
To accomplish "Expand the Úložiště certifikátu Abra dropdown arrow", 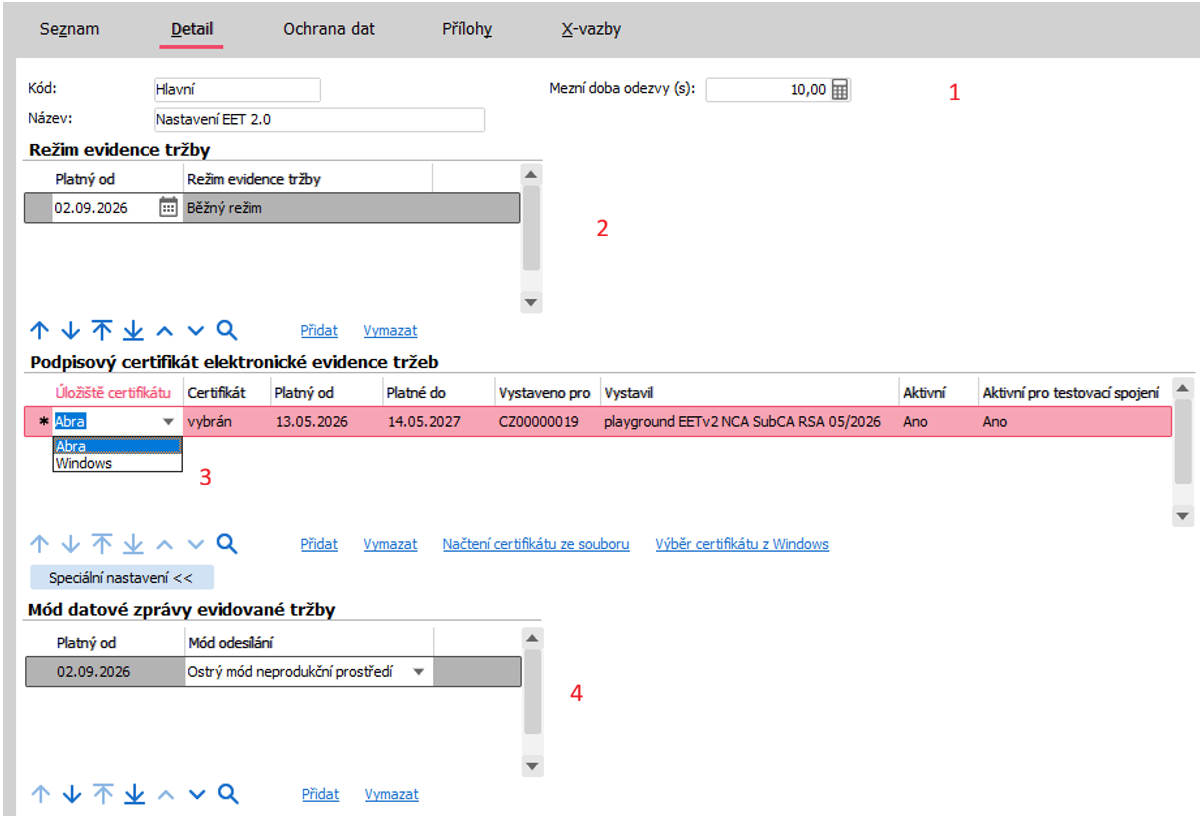I will [168, 422].
